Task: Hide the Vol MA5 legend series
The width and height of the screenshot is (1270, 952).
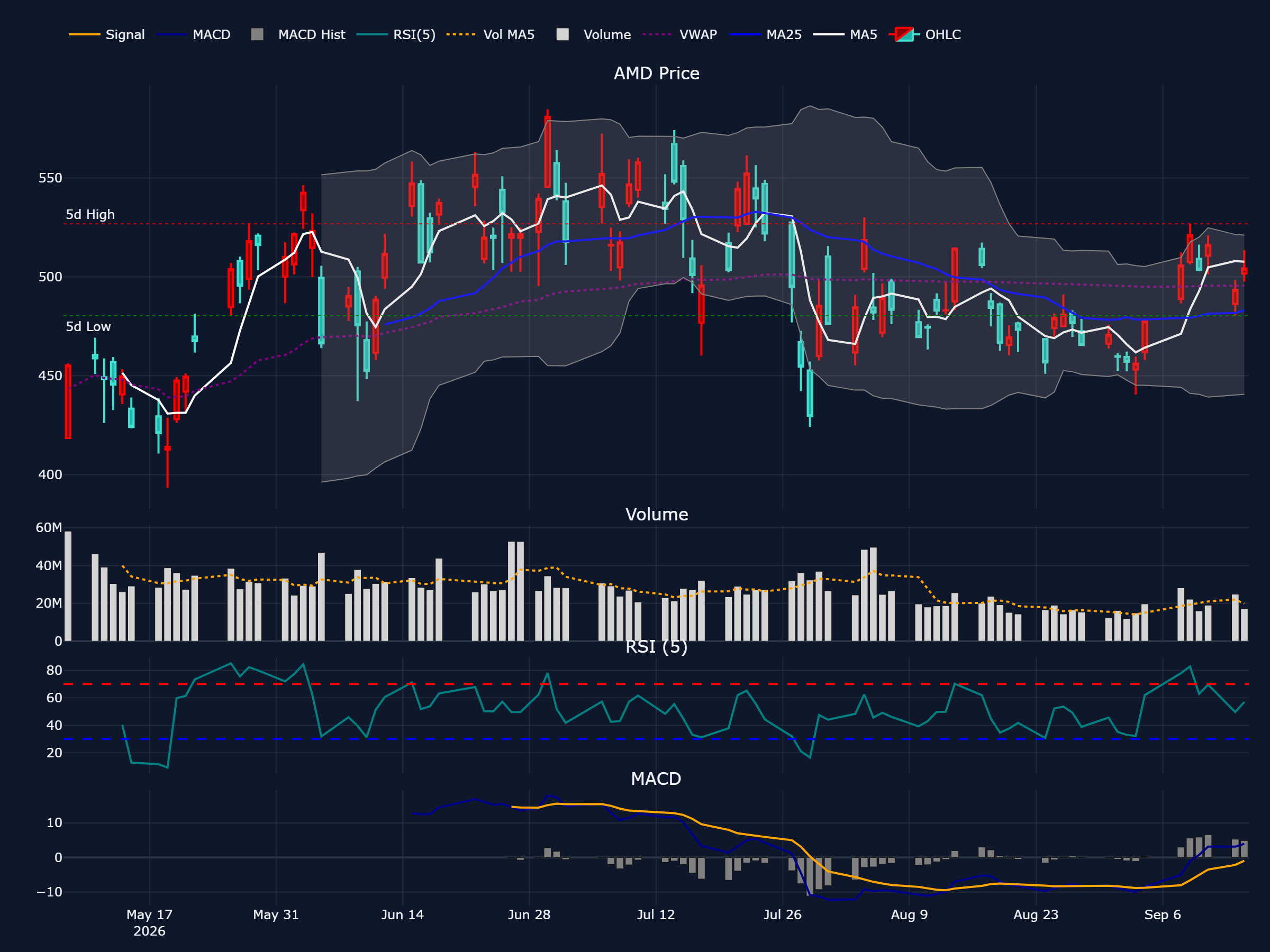Action: 491,34
